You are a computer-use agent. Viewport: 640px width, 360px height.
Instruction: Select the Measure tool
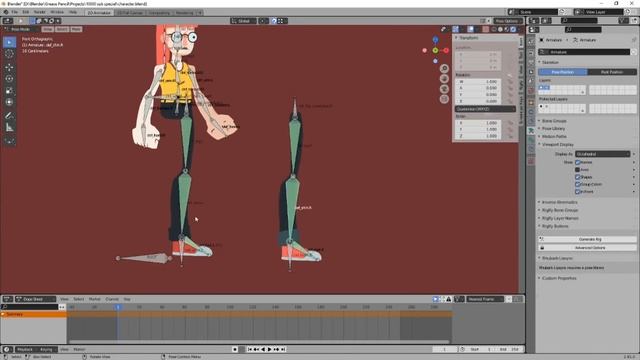pos(9,127)
